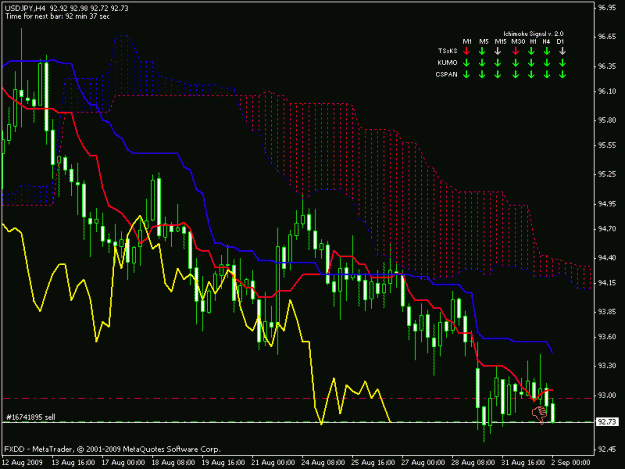Click the 92.45 price axis label
Screen dimensions: 625x469
coord(607,449)
